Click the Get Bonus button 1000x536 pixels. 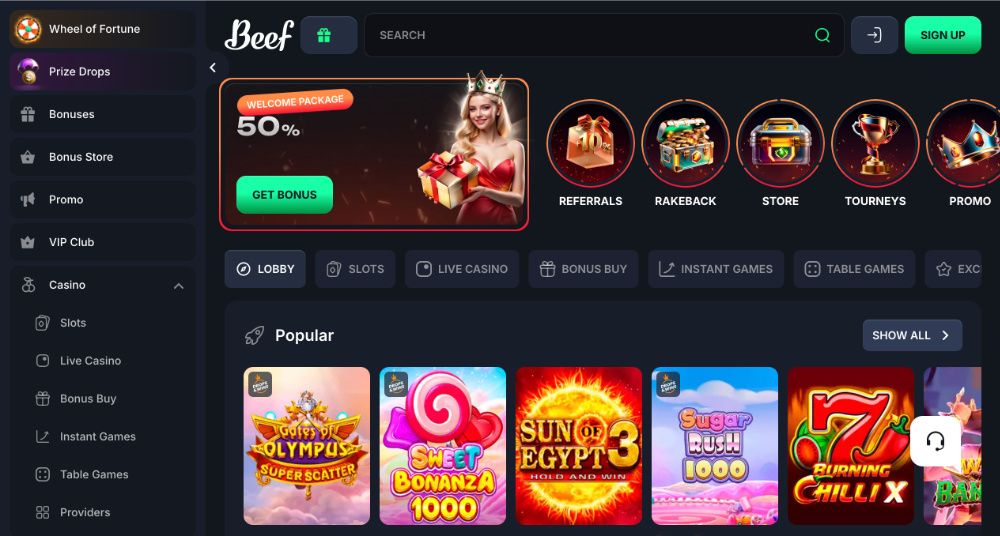point(284,195)
